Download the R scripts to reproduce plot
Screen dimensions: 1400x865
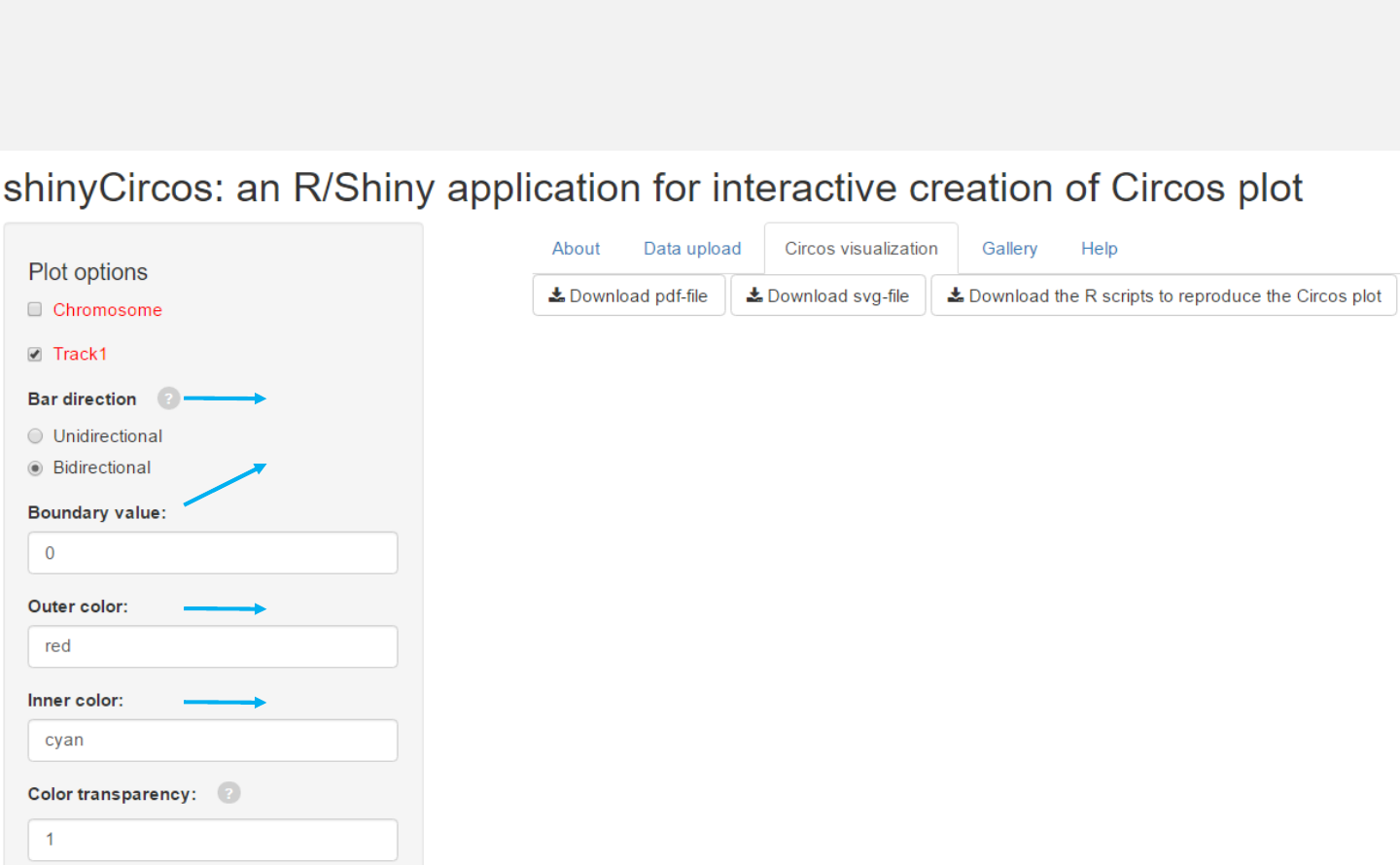tap(1164, 295)
